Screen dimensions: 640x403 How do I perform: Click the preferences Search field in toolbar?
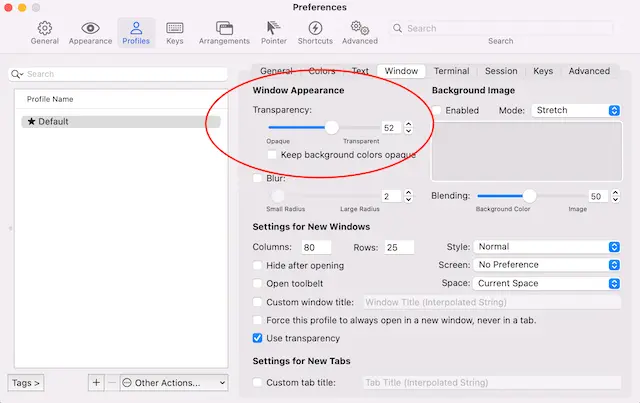click(x=501, y=28)
